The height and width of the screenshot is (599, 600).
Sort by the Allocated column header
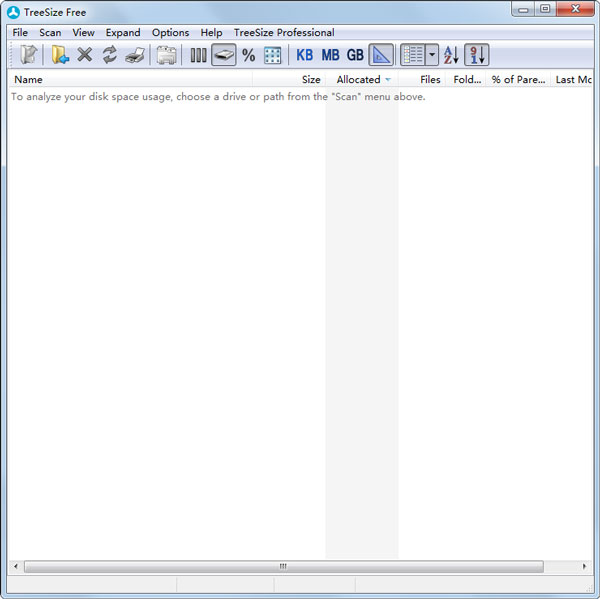(x=362, y=80)
